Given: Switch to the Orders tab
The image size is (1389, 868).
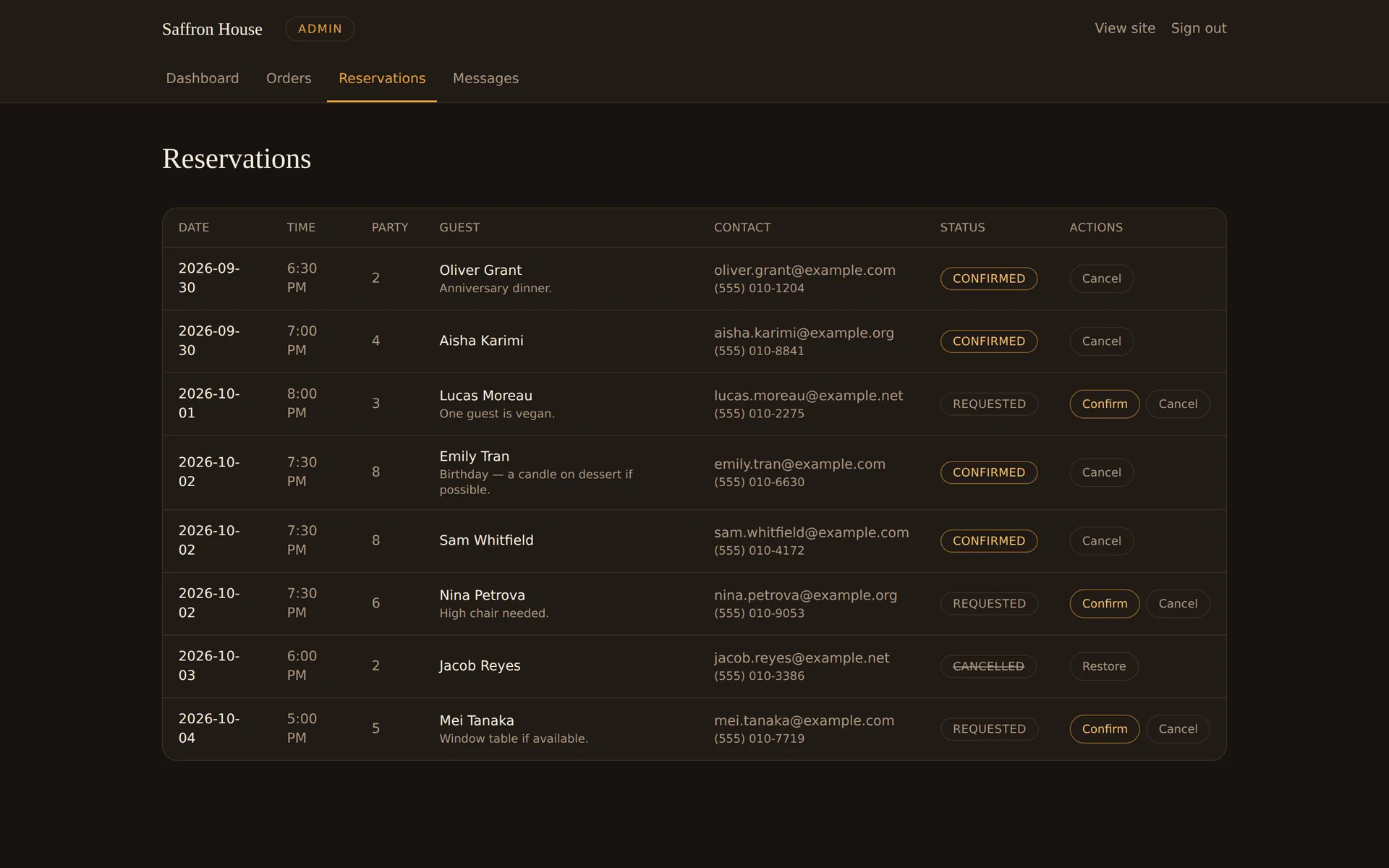Looking at the screenshot, I should 289,78.
